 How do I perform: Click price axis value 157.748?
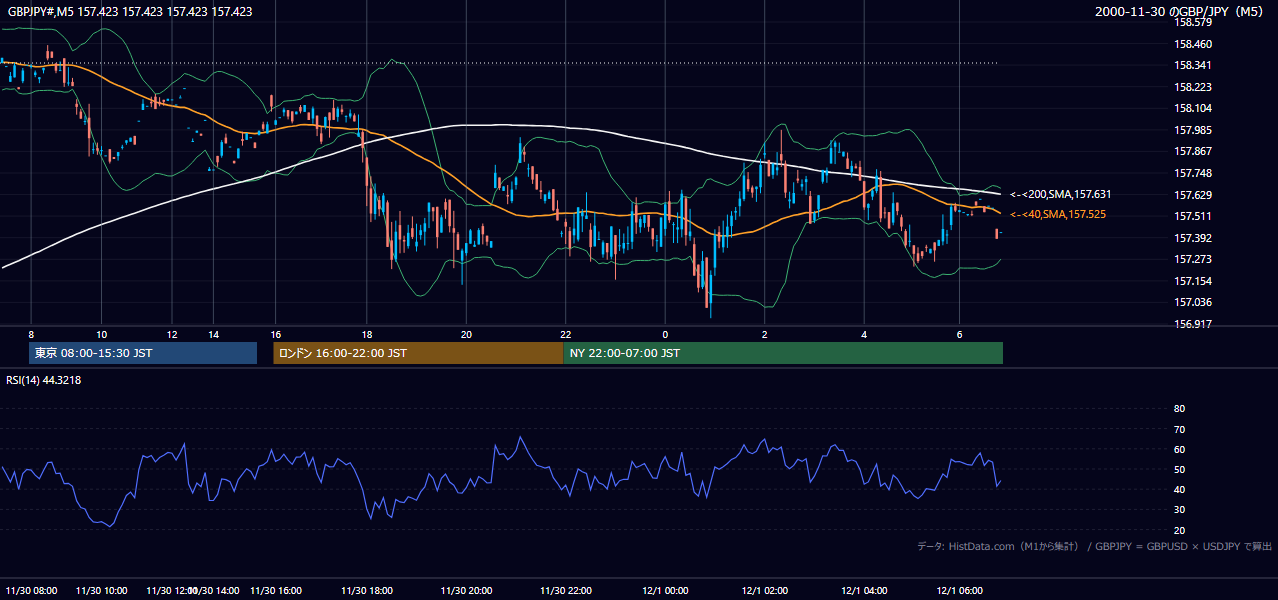tap(1193, 173)
